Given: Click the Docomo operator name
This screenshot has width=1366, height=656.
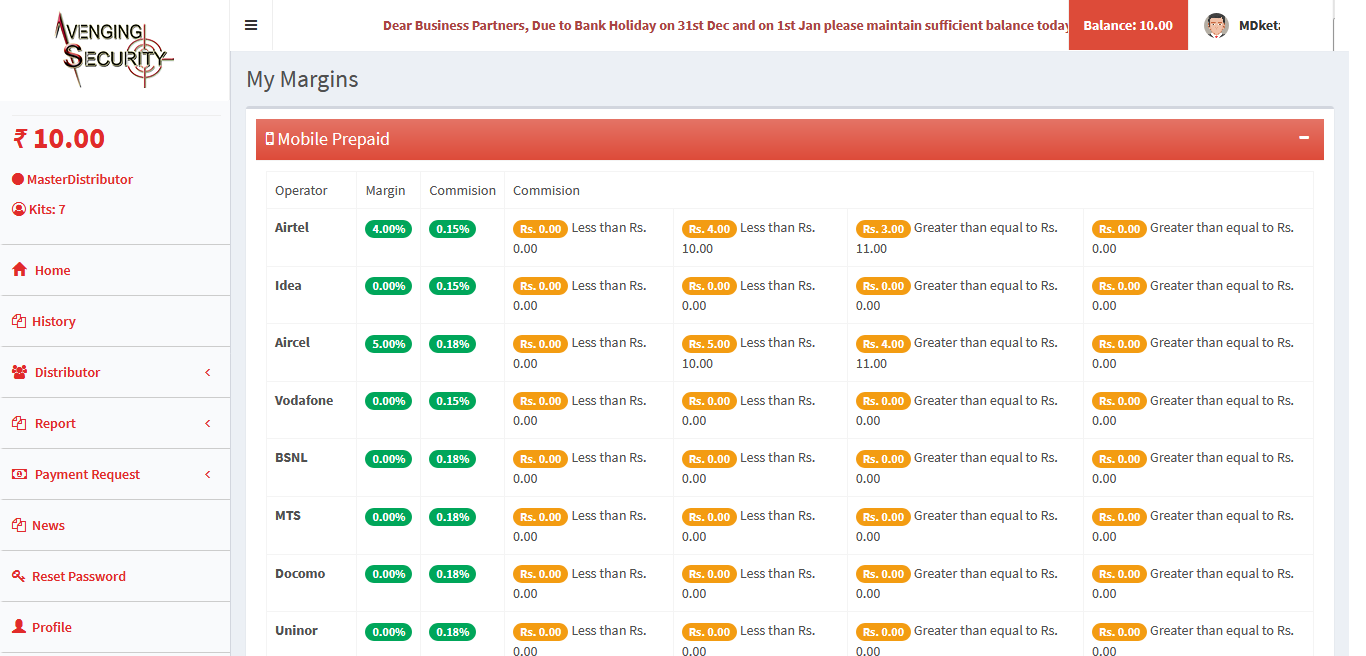Looking at the screenshot, I should pos(300,573).
